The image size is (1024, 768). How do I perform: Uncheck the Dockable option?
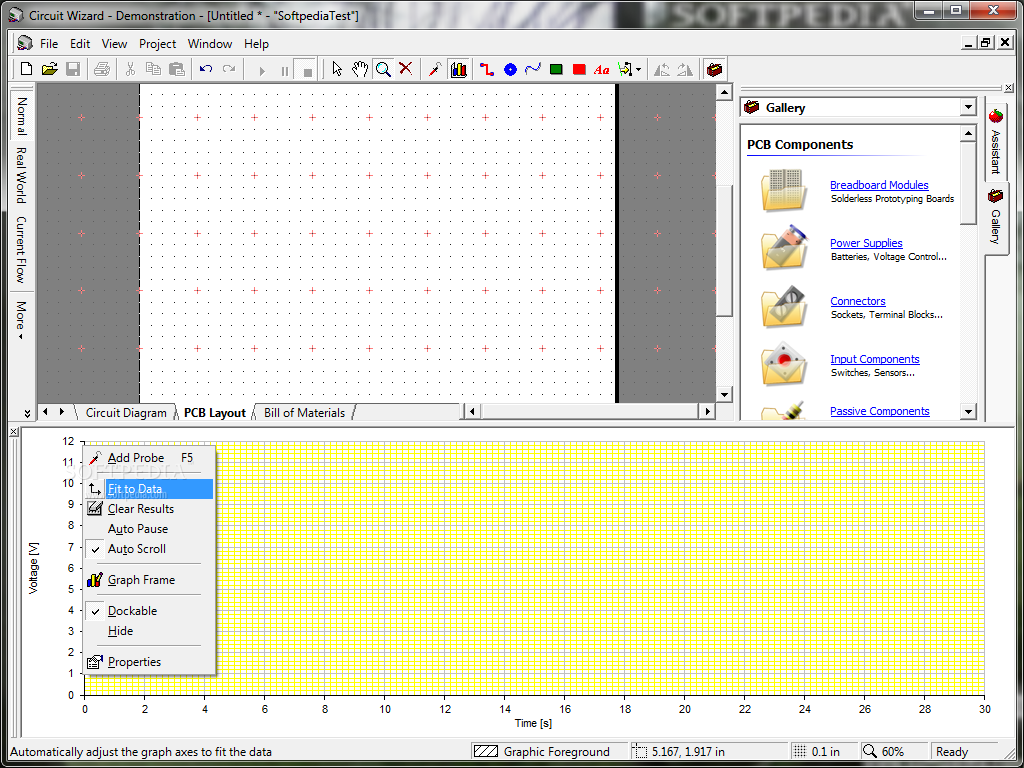pos(132,611)
